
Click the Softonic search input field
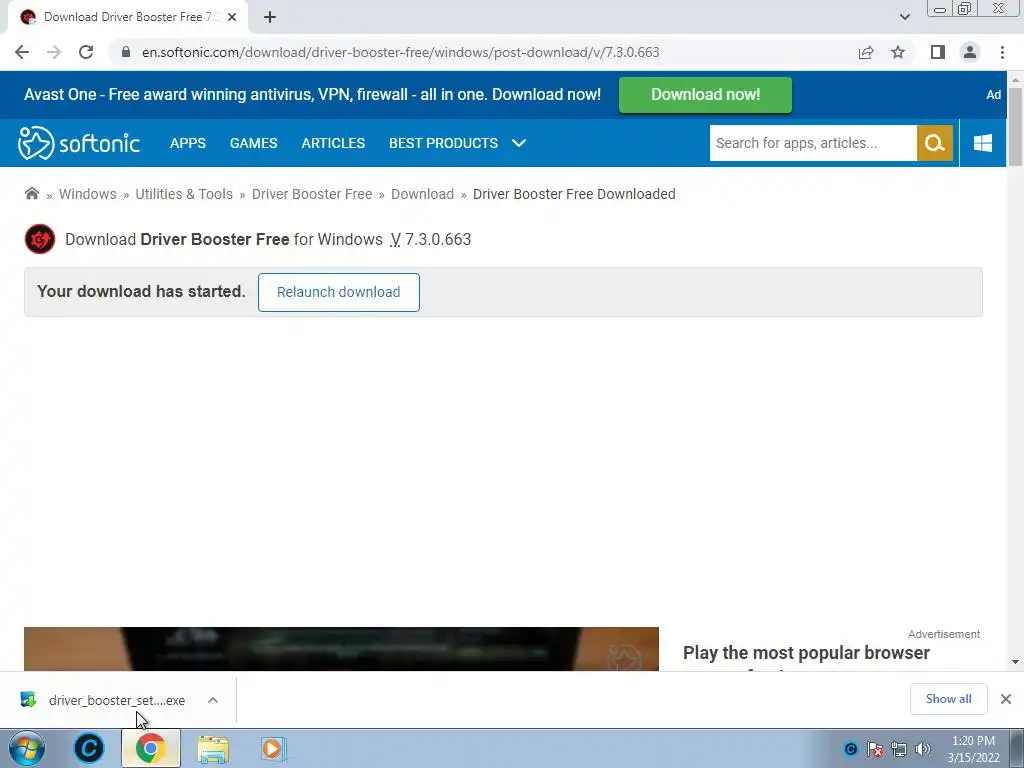(x=813, y=143)
